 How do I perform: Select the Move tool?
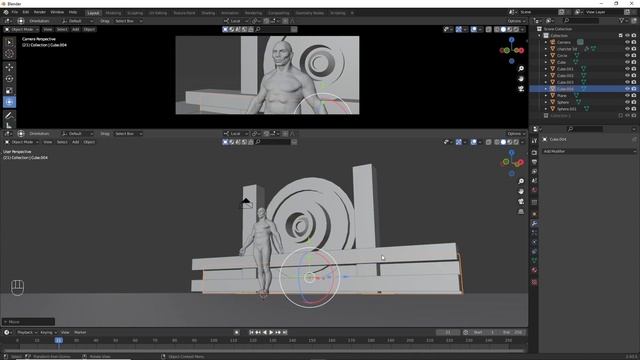click(9, 67)
